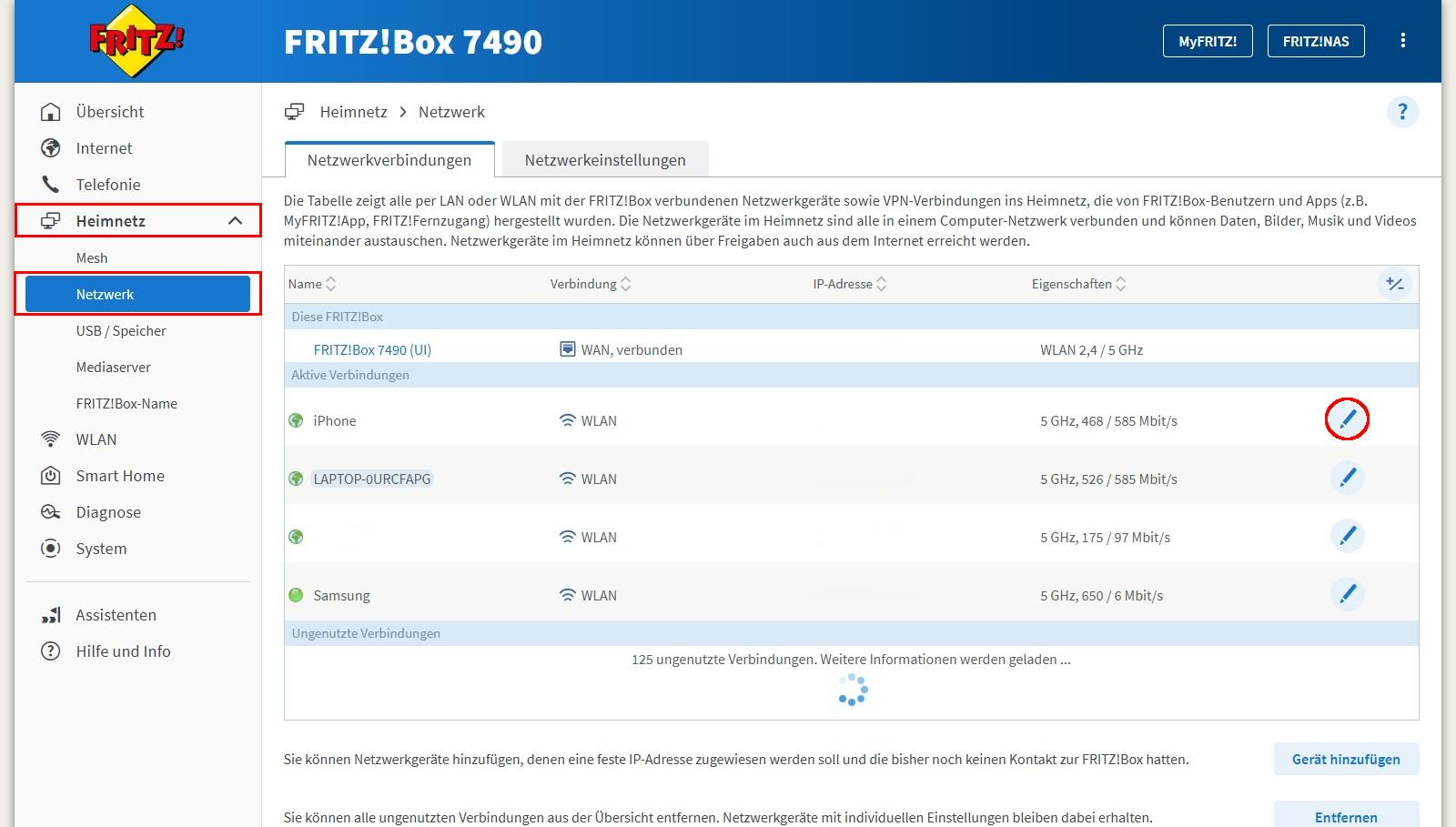Click the table view plus/minus icon
1456x827 pixels.
tap(1395, 284)
